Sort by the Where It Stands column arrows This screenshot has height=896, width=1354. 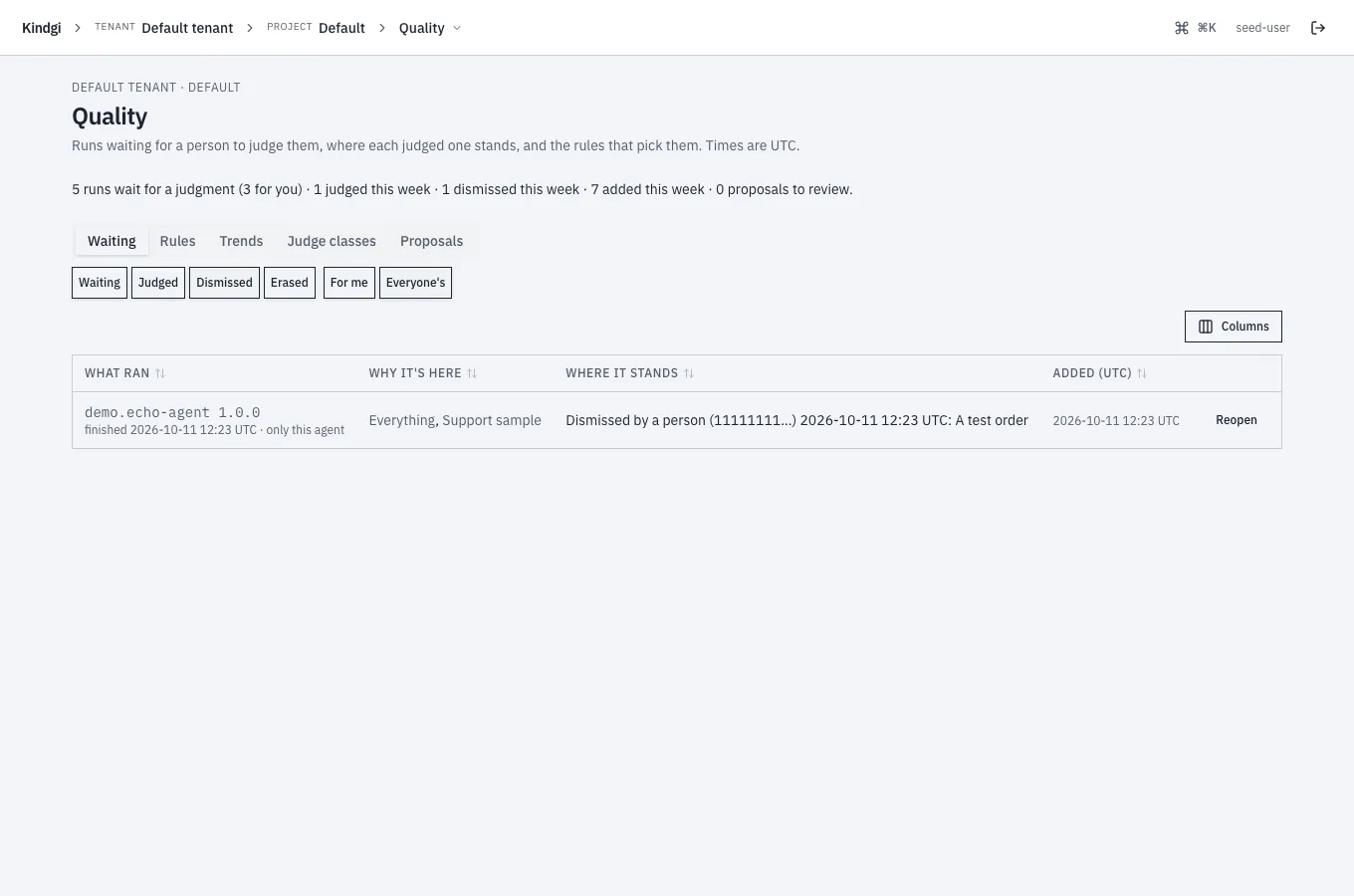(x=689, y=373)
